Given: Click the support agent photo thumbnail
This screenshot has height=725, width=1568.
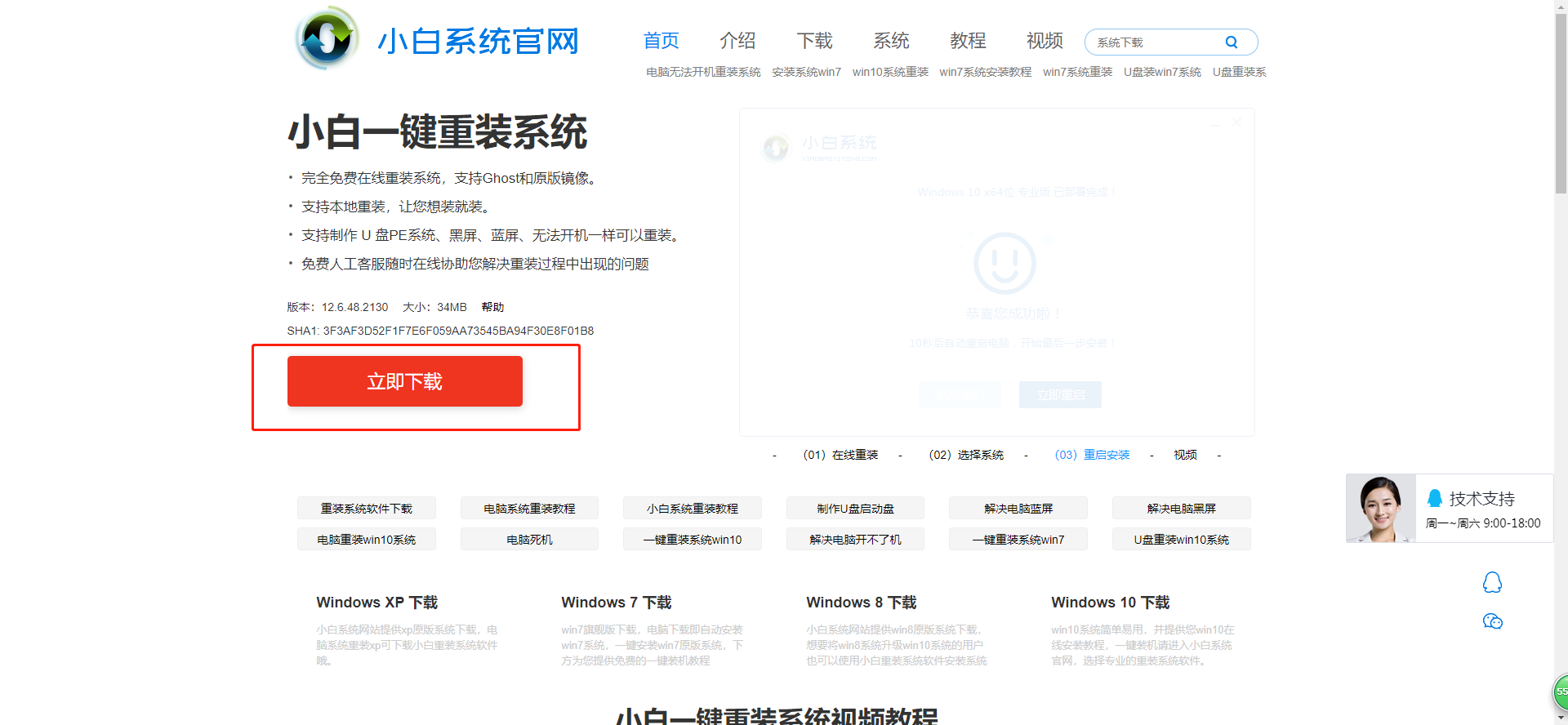Looking at the screenshot, I should [x=1381, y=509].
